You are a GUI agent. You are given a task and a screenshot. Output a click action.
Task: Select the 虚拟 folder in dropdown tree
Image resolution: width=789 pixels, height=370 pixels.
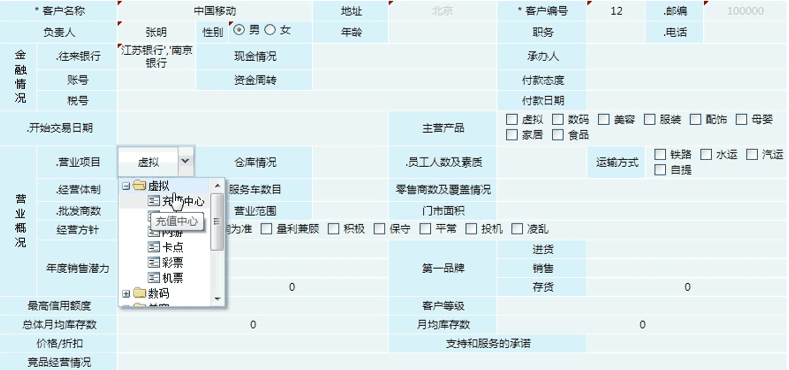159,186
